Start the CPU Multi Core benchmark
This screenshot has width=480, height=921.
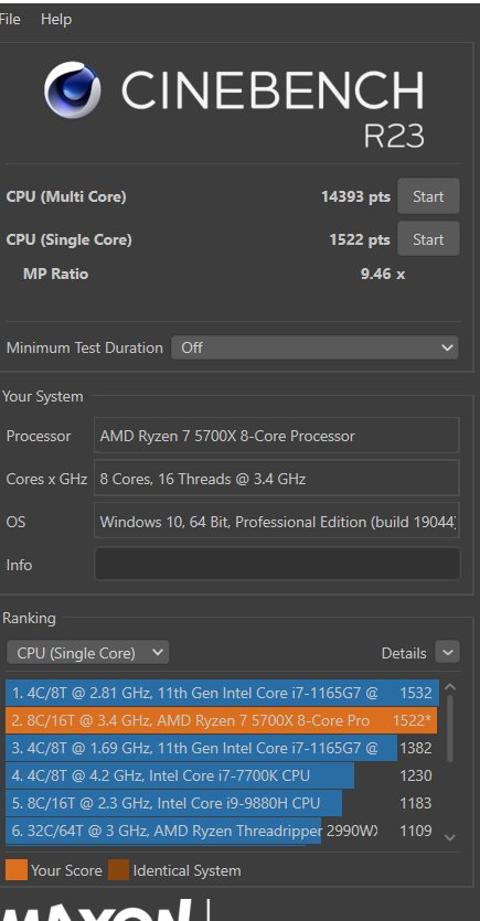click(x=428, y=196)
